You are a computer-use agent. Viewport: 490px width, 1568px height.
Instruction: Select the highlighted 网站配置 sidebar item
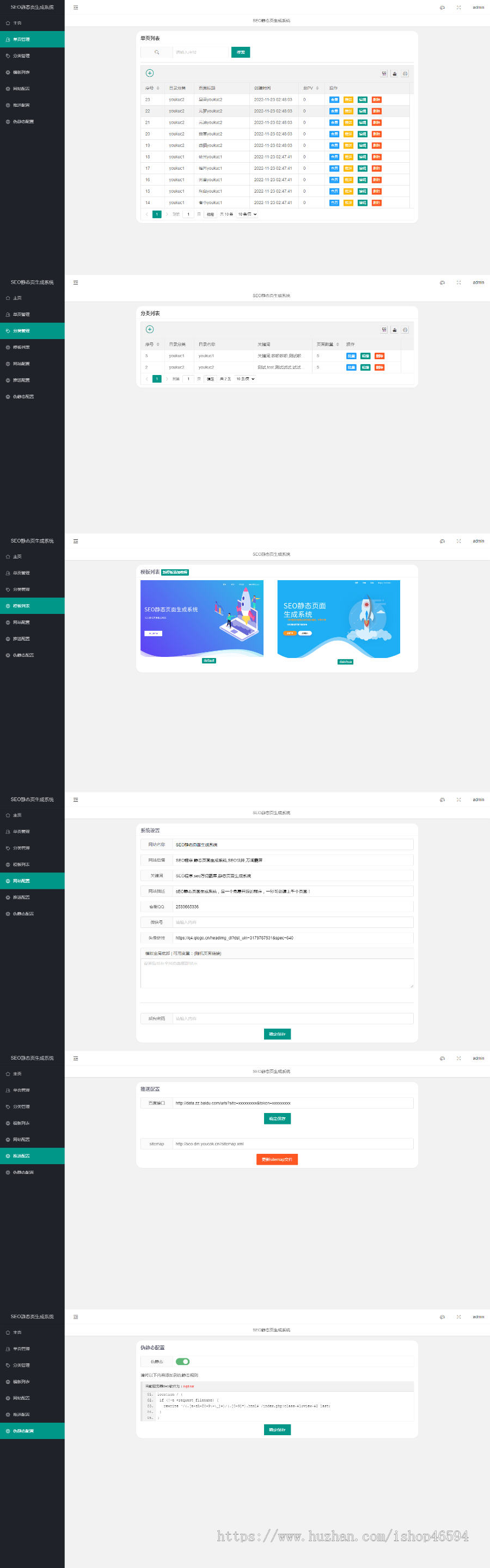pyautogui.click(x=32, y=881)
